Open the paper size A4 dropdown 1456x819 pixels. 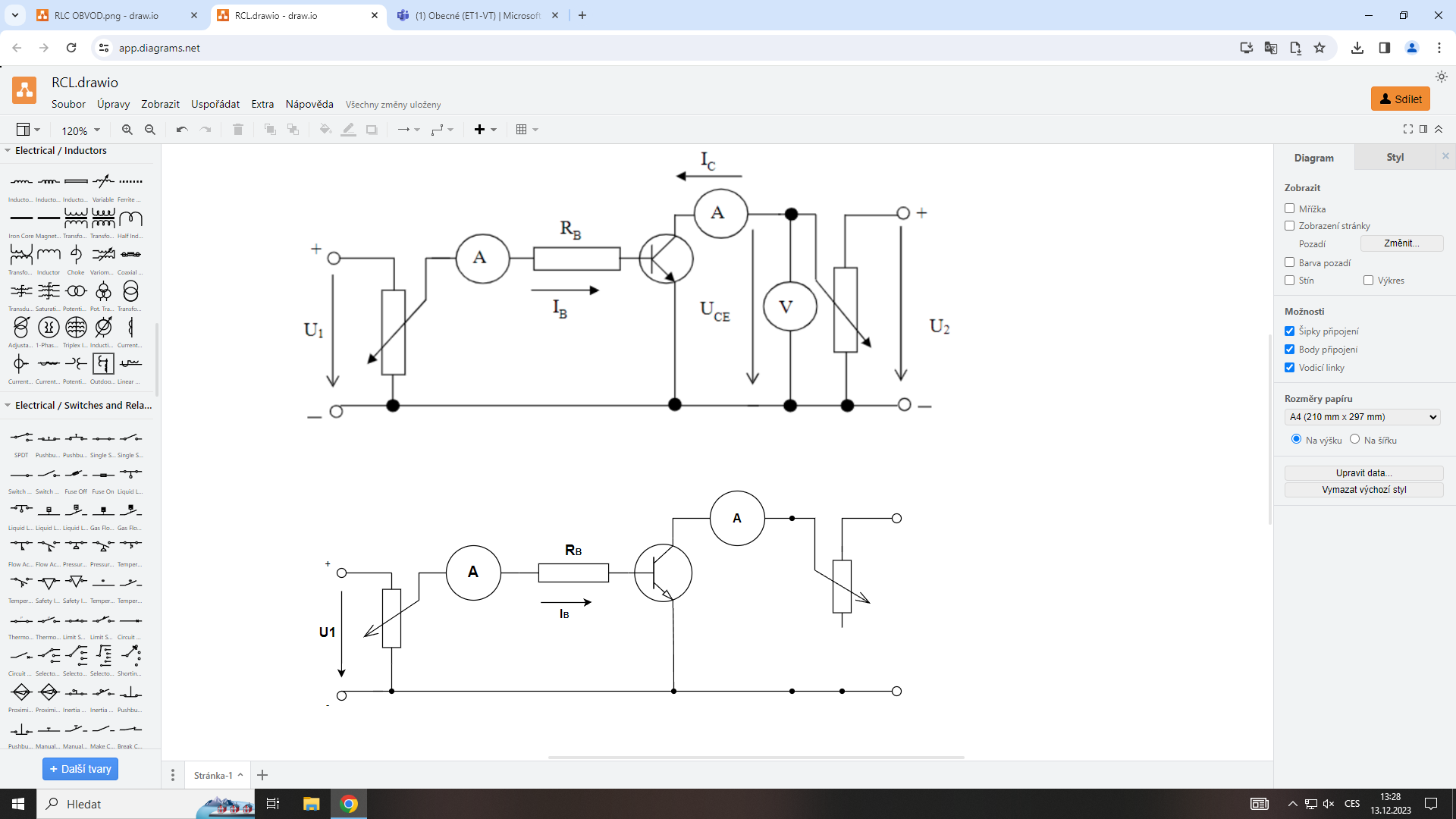point(1363,416)
